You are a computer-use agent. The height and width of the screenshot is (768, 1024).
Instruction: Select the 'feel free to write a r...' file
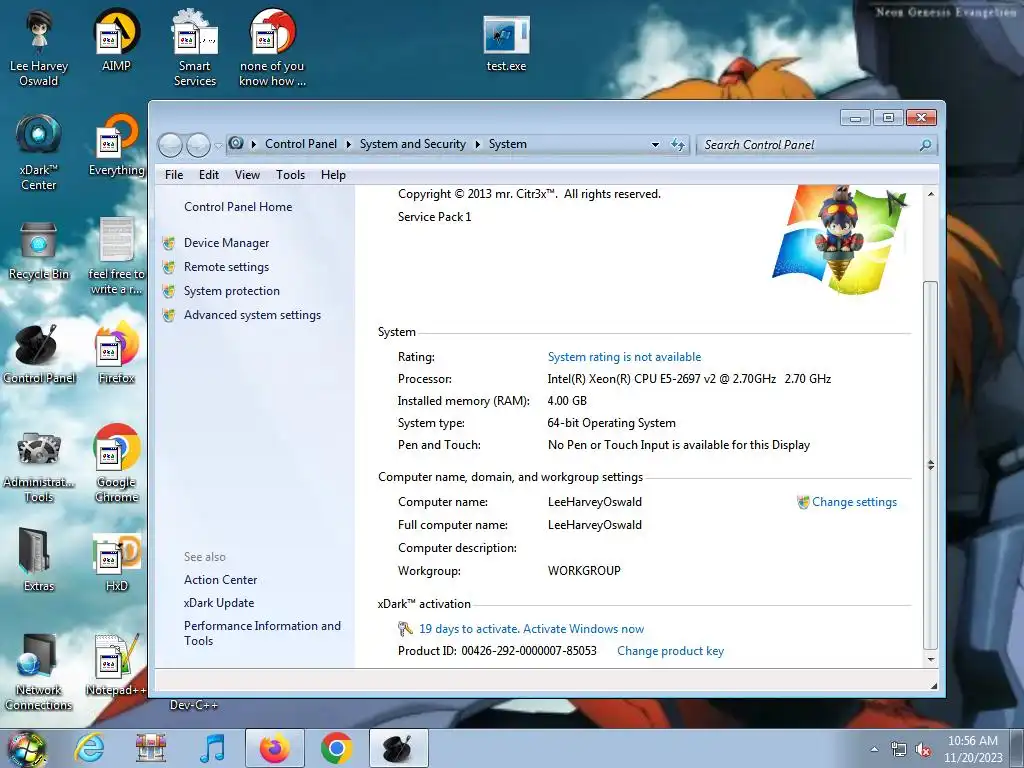[x=116, y=256]
